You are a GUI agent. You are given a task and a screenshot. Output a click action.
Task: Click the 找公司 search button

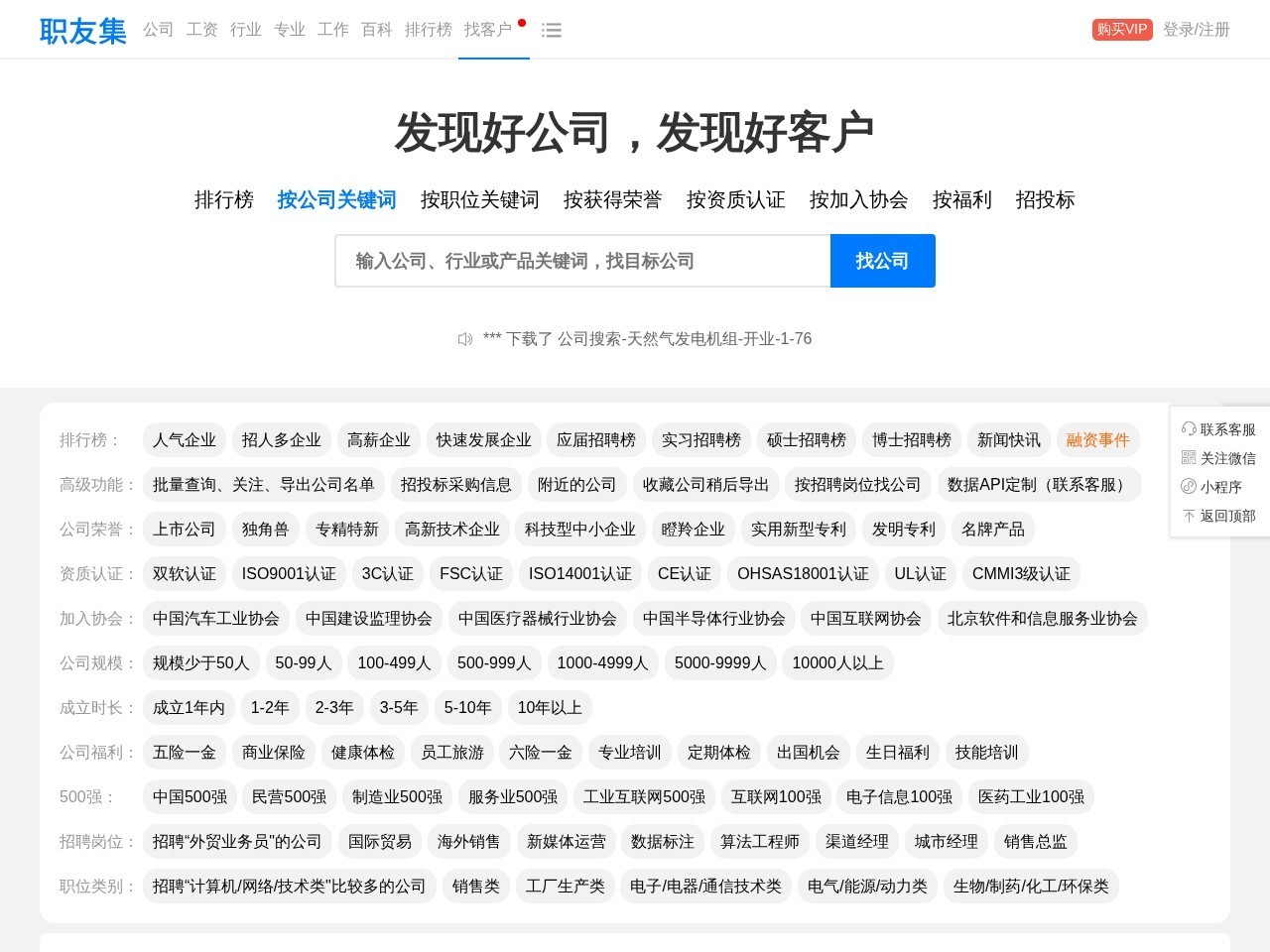point(883,261)
